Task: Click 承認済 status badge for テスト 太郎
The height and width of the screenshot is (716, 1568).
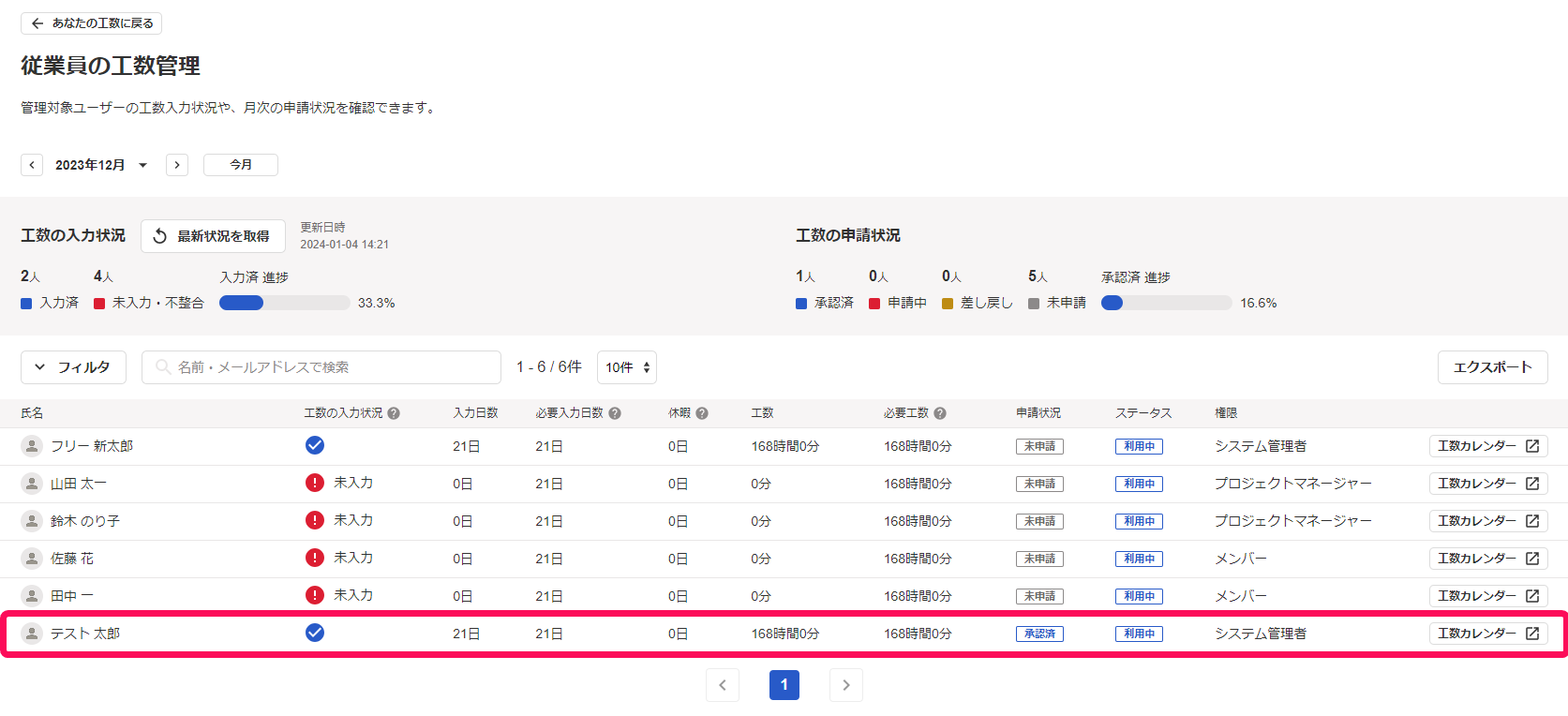Action: [x=1039, y=634]
